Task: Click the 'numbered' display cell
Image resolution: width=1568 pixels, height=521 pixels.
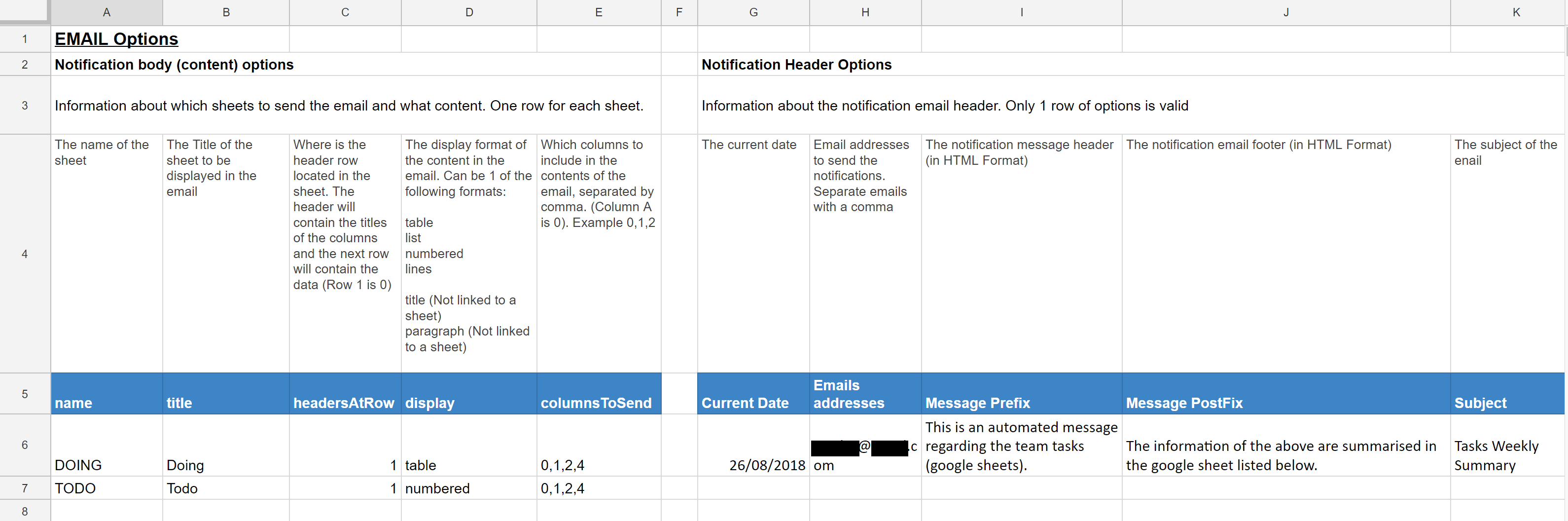Action: [469, 488]
